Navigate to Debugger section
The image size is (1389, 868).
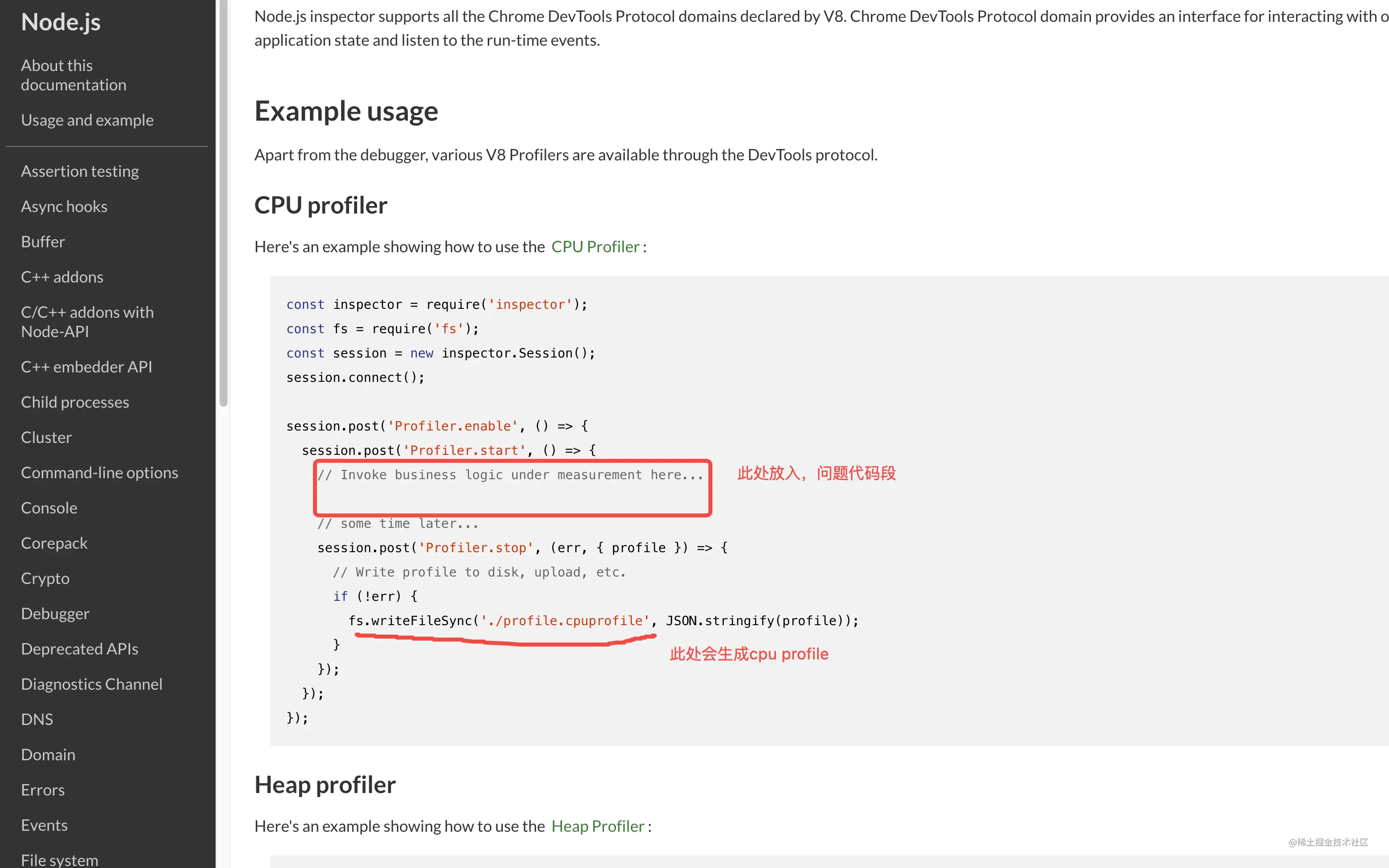point(55,612)
